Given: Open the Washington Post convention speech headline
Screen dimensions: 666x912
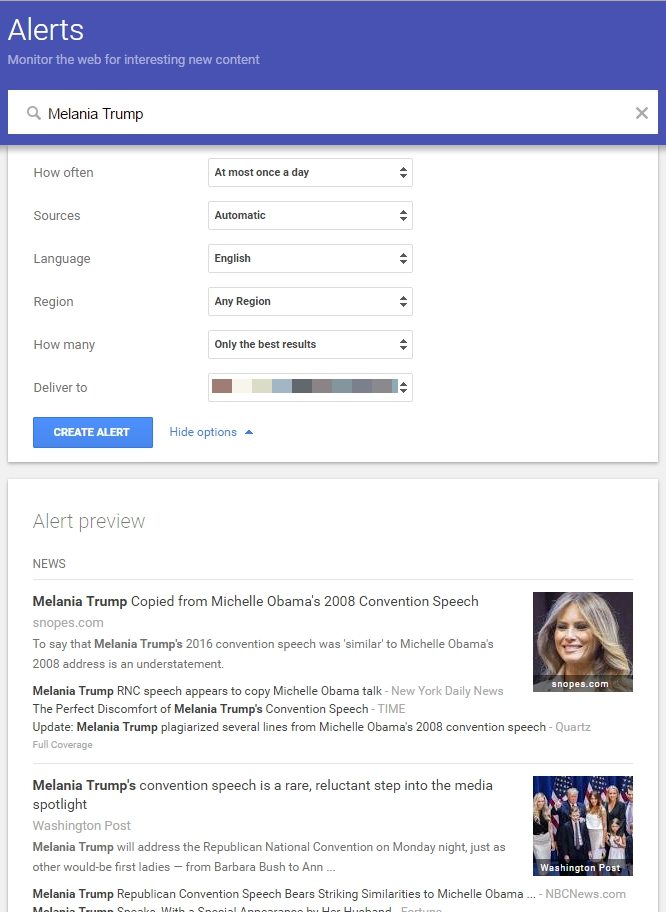Looking at the screenshot, I should (262, 795).
